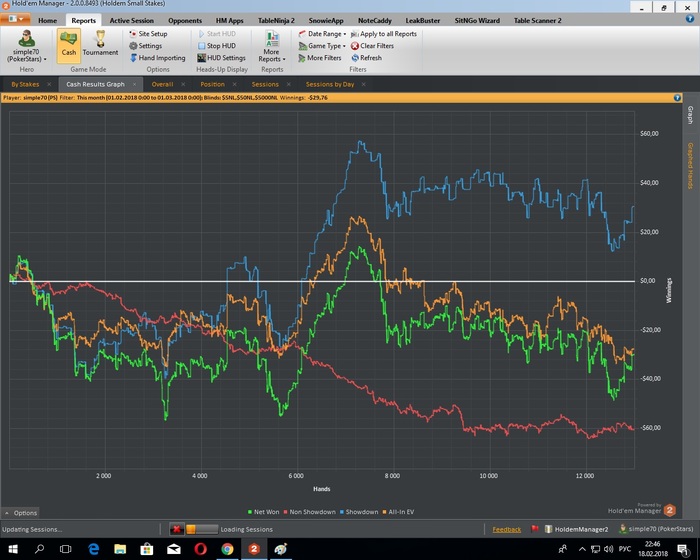Open the Windows Start menu
Image resolution: width=700 pixels, height=560 pixels.
[13, 549]
